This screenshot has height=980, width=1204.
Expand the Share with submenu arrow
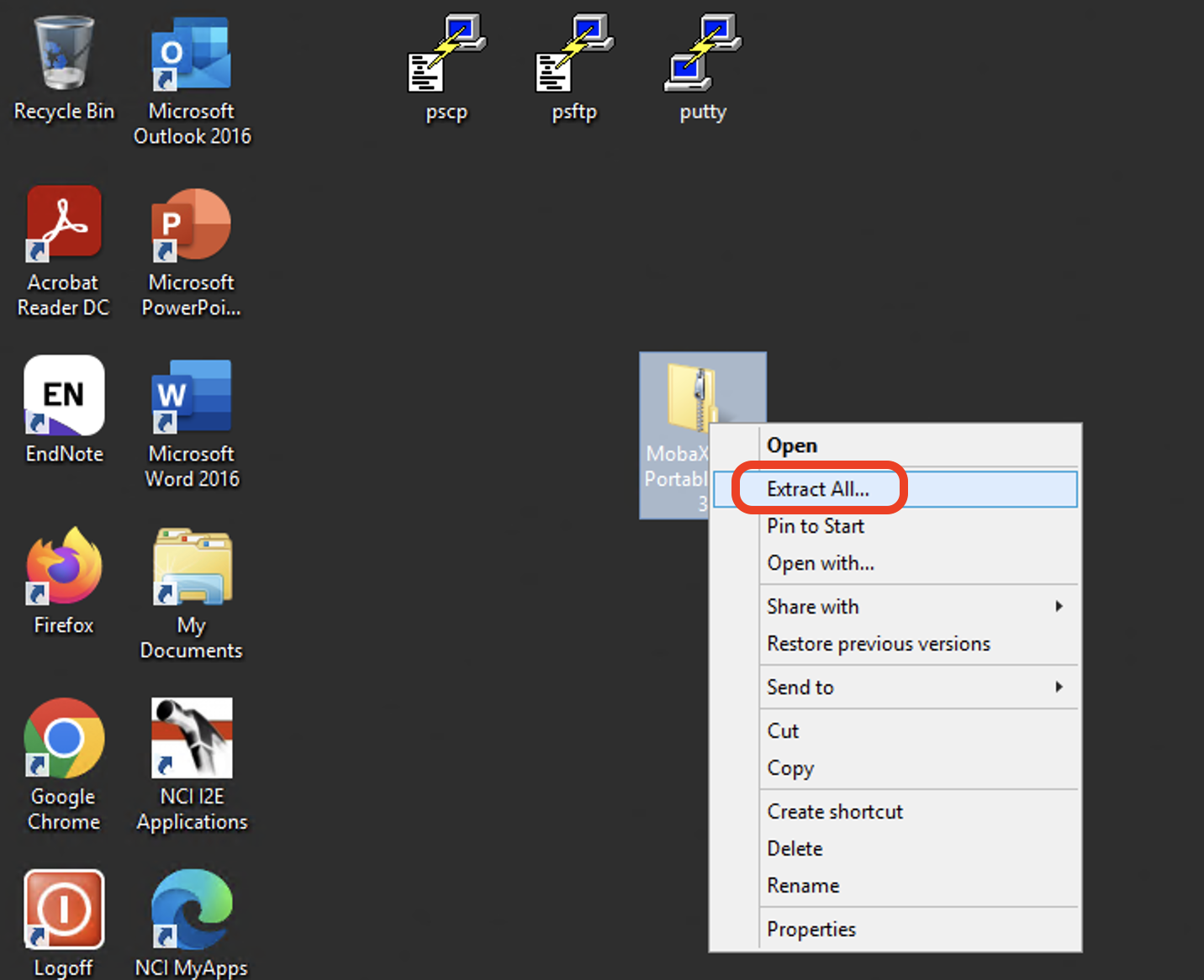[1059, 607]
